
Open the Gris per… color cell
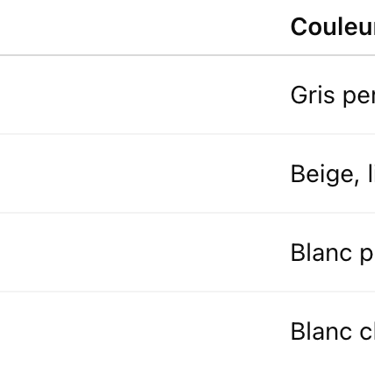point(333,95)
